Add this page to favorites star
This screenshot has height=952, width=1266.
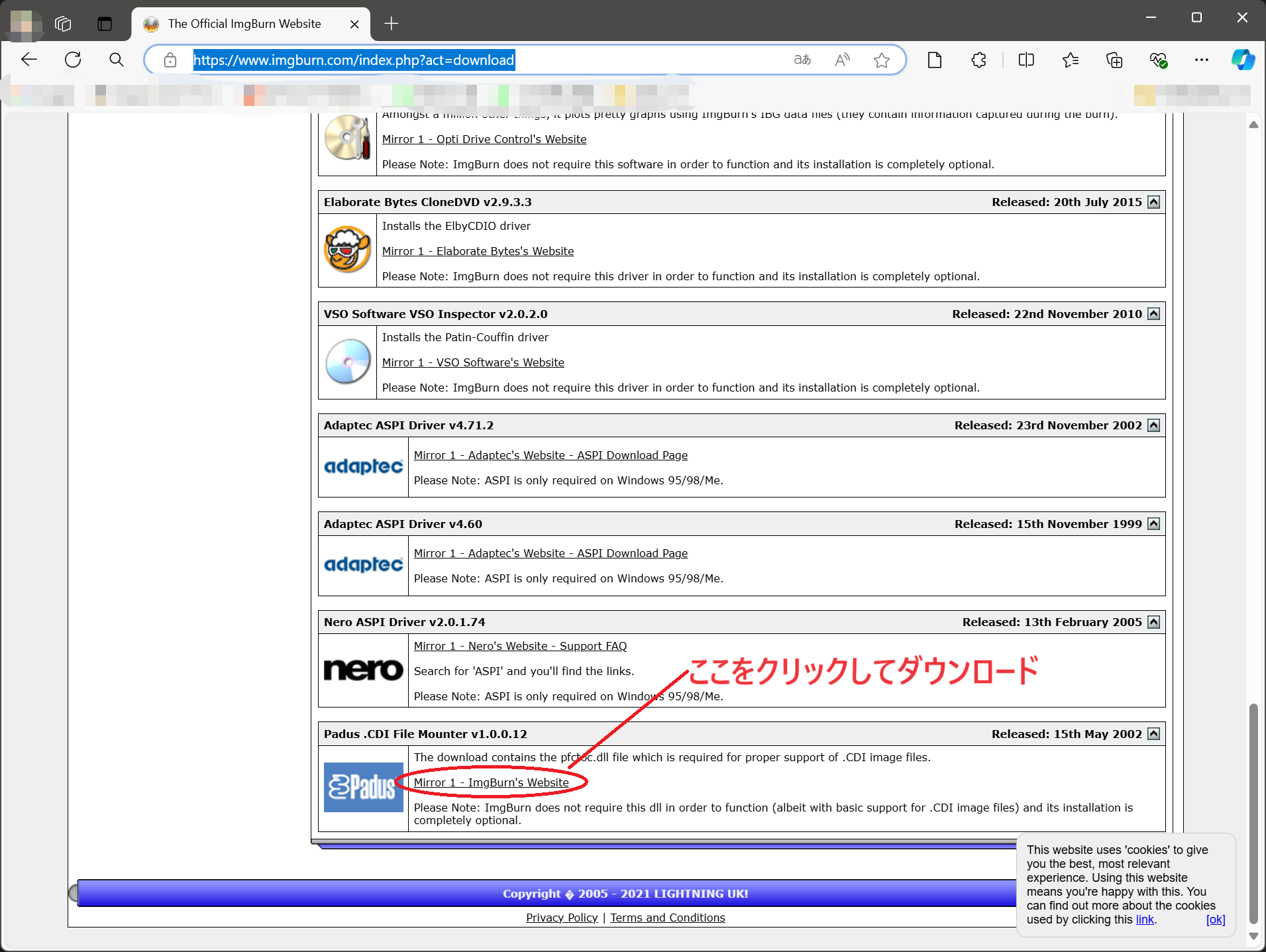[x=882, y=60]
